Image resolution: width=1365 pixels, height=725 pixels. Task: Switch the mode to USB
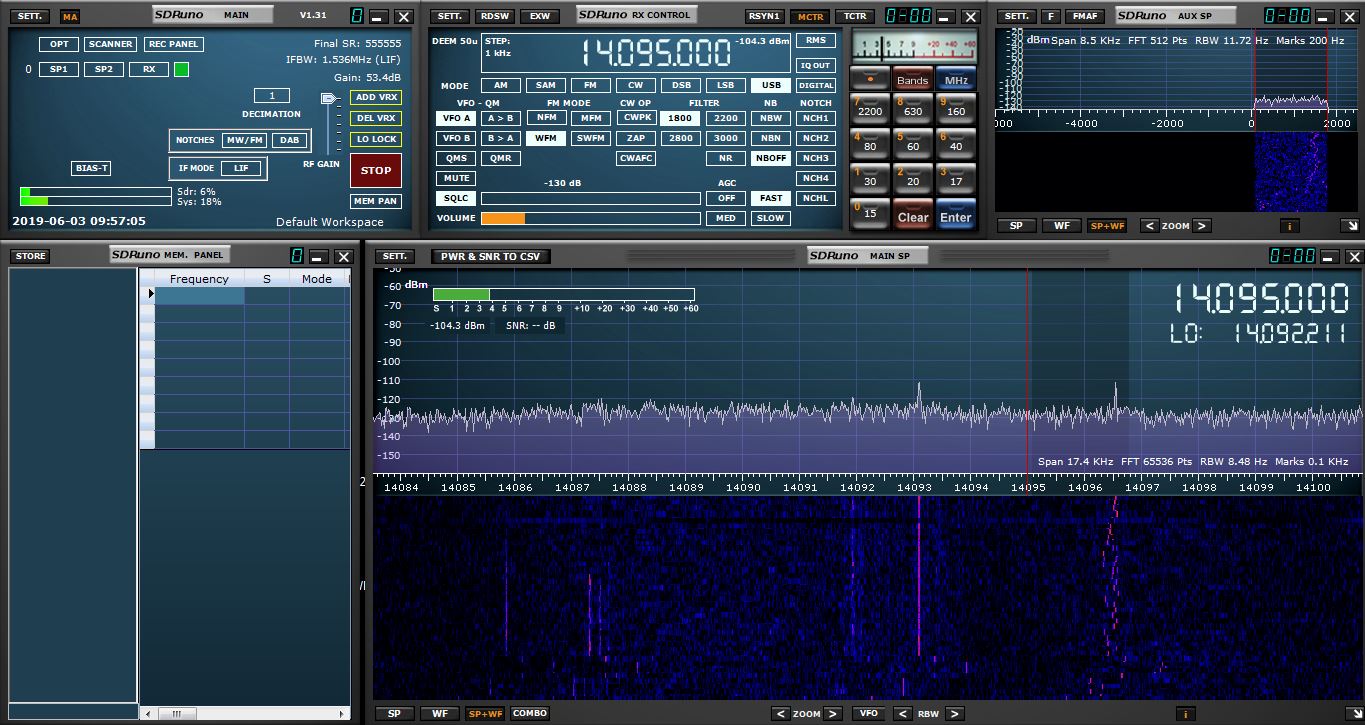(770, 86)
